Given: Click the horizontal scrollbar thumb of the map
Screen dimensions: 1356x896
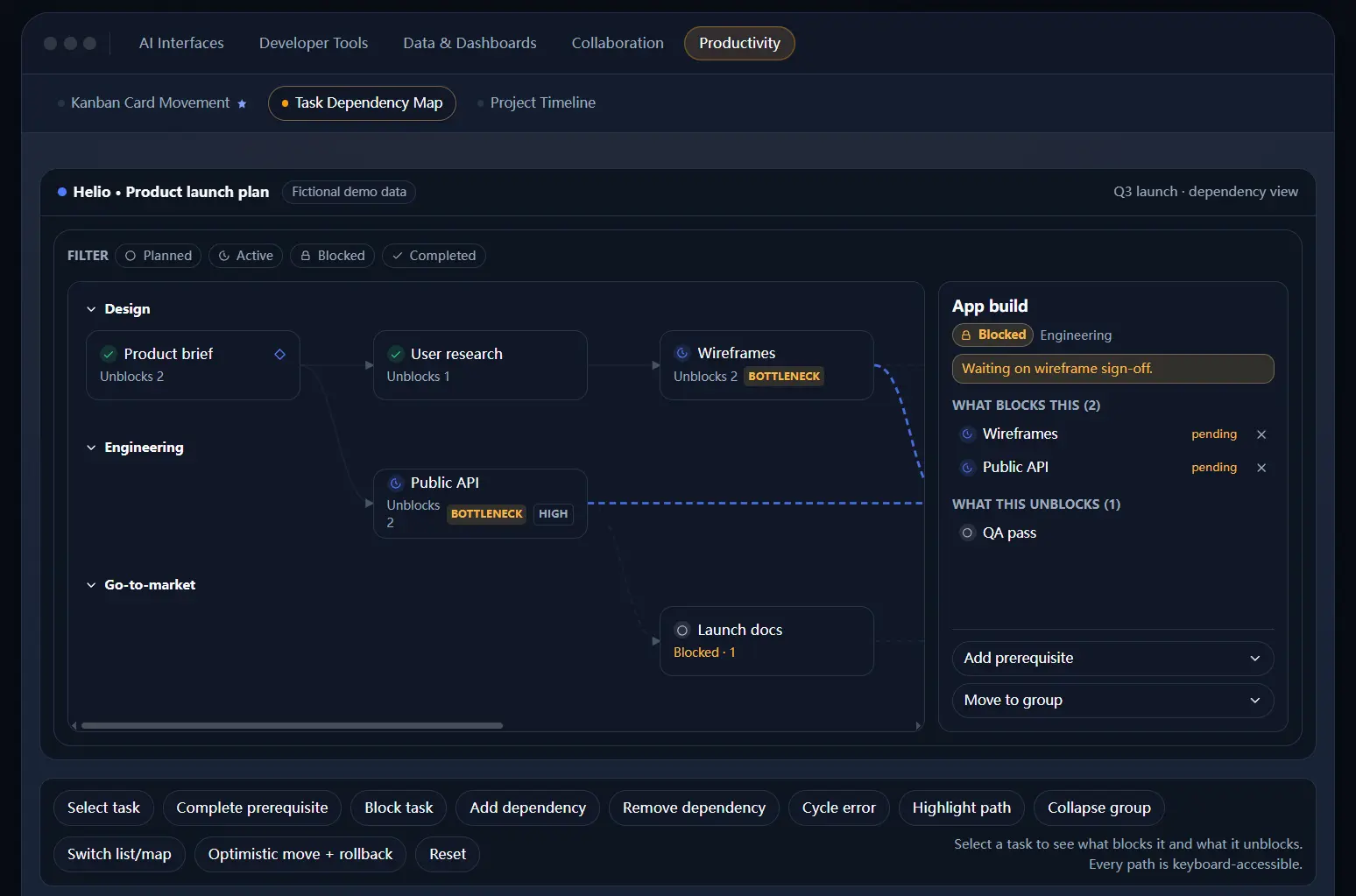Looking at the screenshot, I should [292, 725].
